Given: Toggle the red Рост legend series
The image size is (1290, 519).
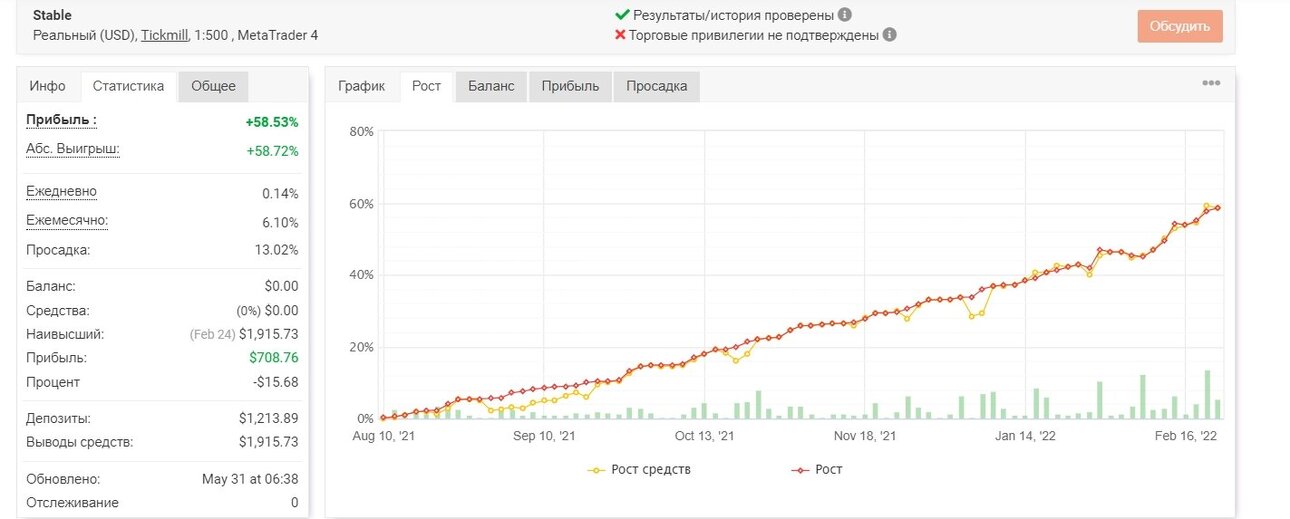Looking at the screenshot, I should 817,469.
